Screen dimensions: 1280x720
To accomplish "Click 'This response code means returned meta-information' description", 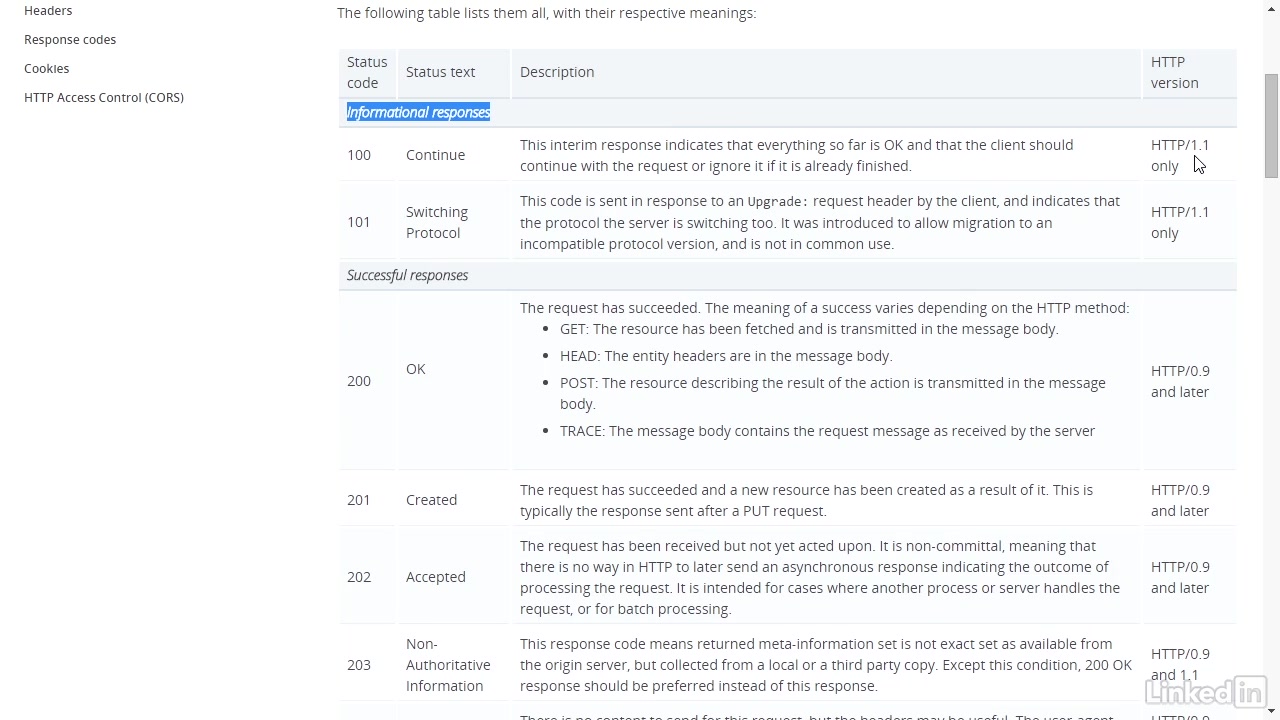I will click(x=826, y=665).
